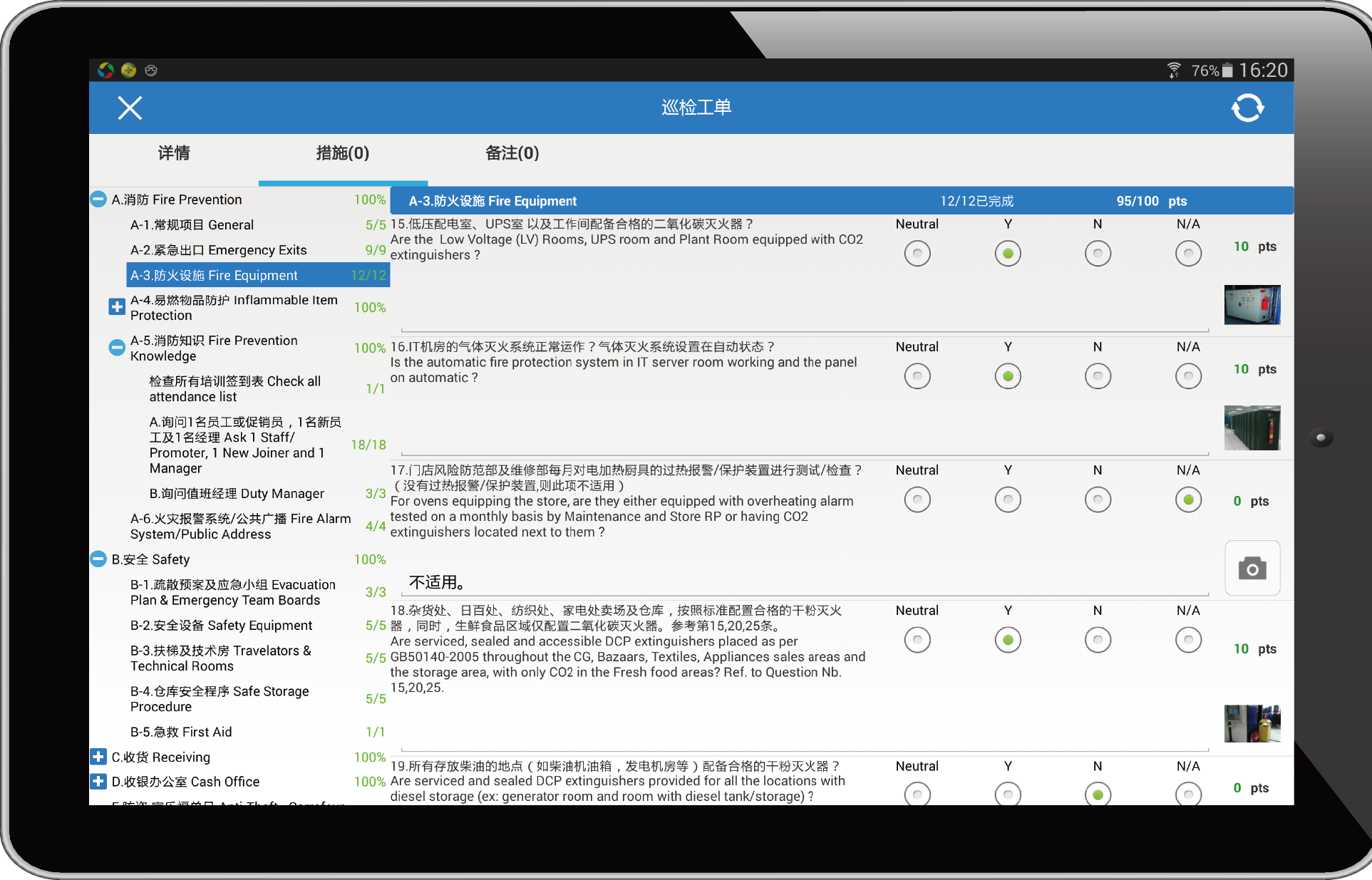Collapse the A.消防 Fire Prevention section
1372x880 pixels.
[x=98, y=199]
